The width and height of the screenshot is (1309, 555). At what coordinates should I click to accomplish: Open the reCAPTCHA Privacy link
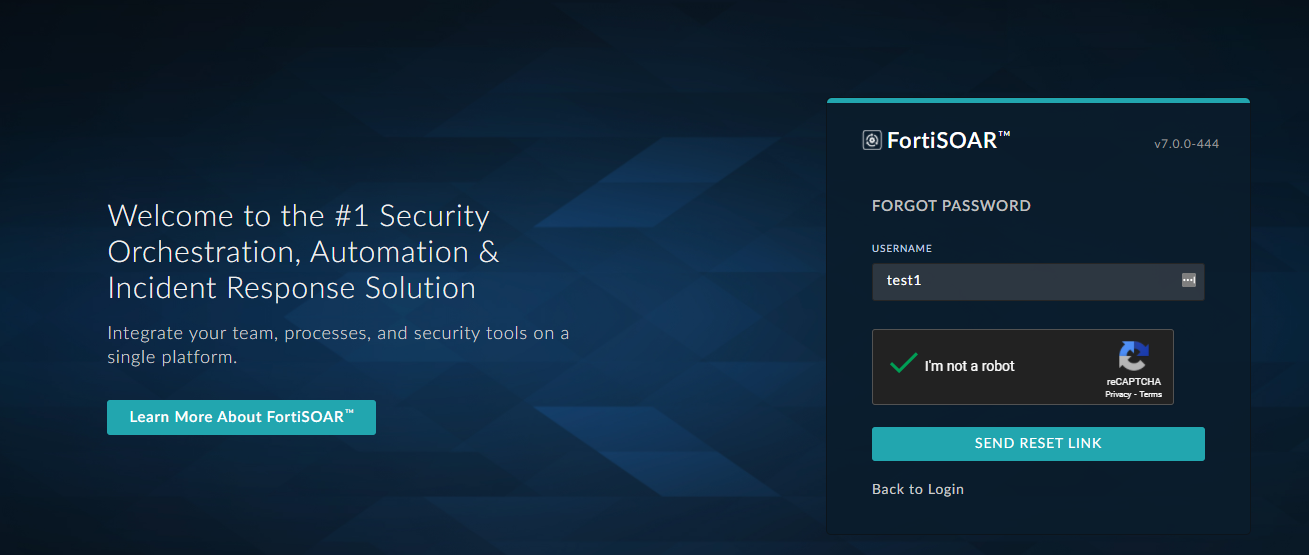(x=1117, y=395)
